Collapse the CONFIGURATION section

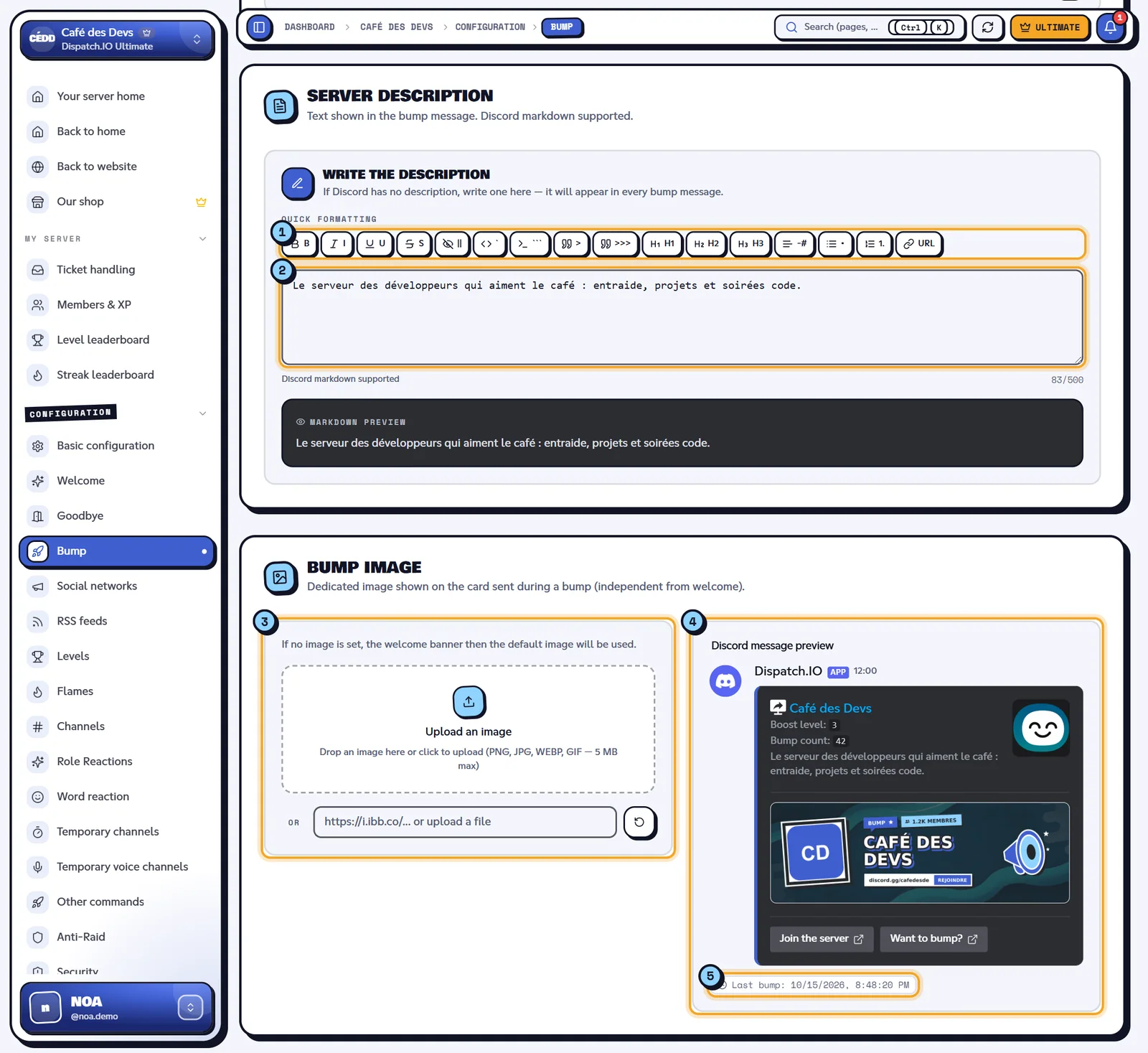coord(202,413)
